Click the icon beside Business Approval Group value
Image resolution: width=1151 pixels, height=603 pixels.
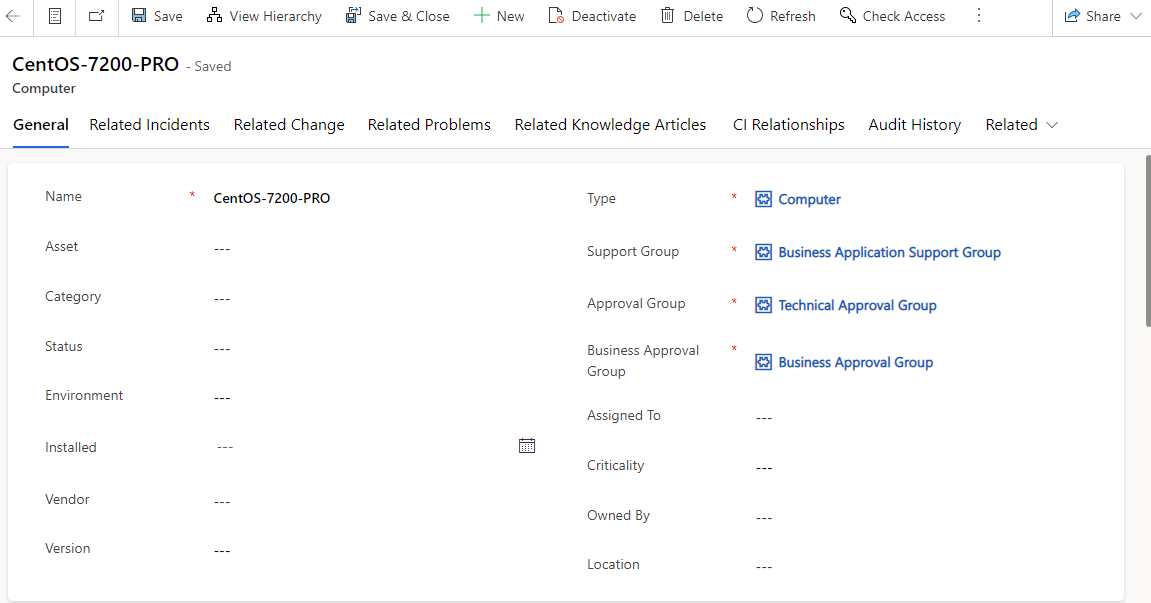click(x=763, y=362)
